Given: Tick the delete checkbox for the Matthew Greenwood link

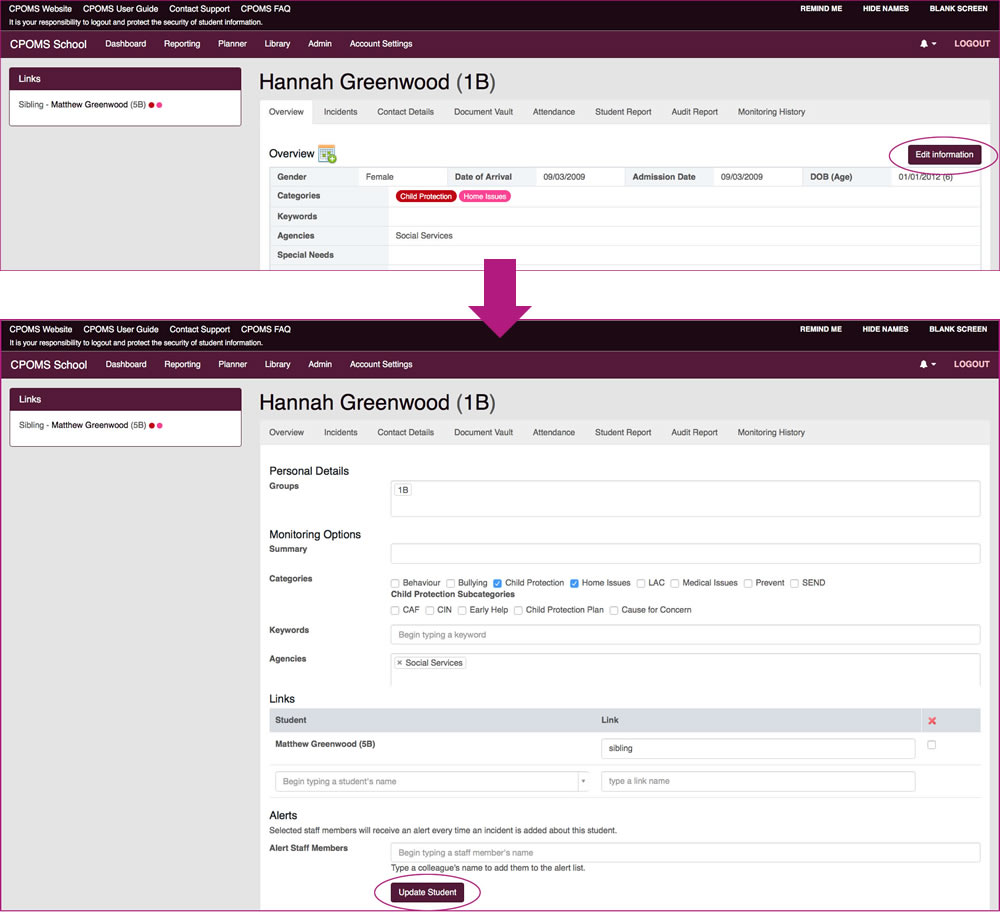Looking at the screenshot, I should pos(931,744).
